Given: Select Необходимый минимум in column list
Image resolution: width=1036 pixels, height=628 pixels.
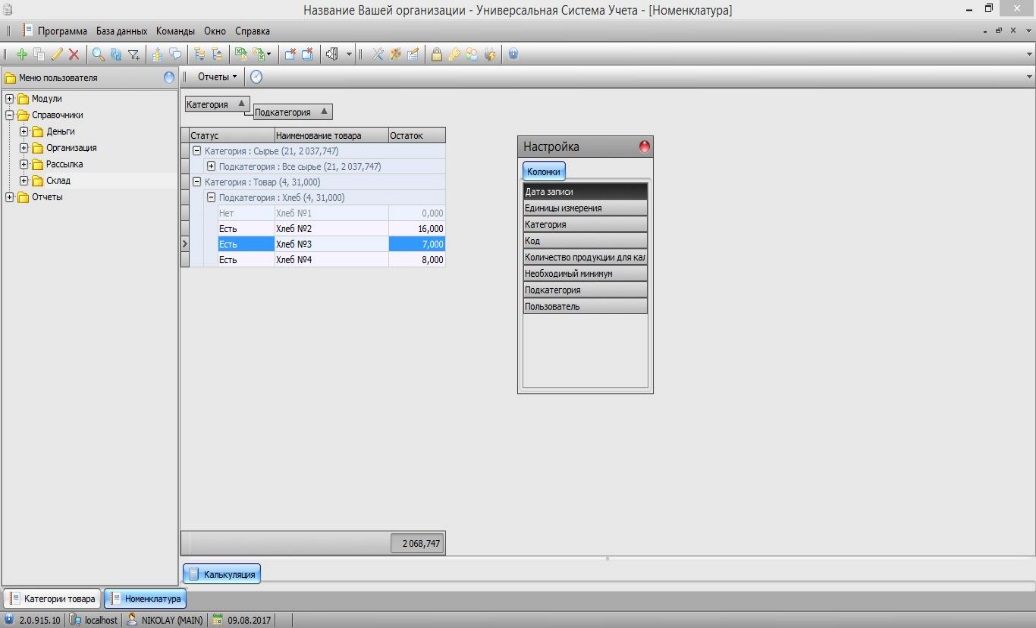Looking at the screenshot, I should coord(585,274).
